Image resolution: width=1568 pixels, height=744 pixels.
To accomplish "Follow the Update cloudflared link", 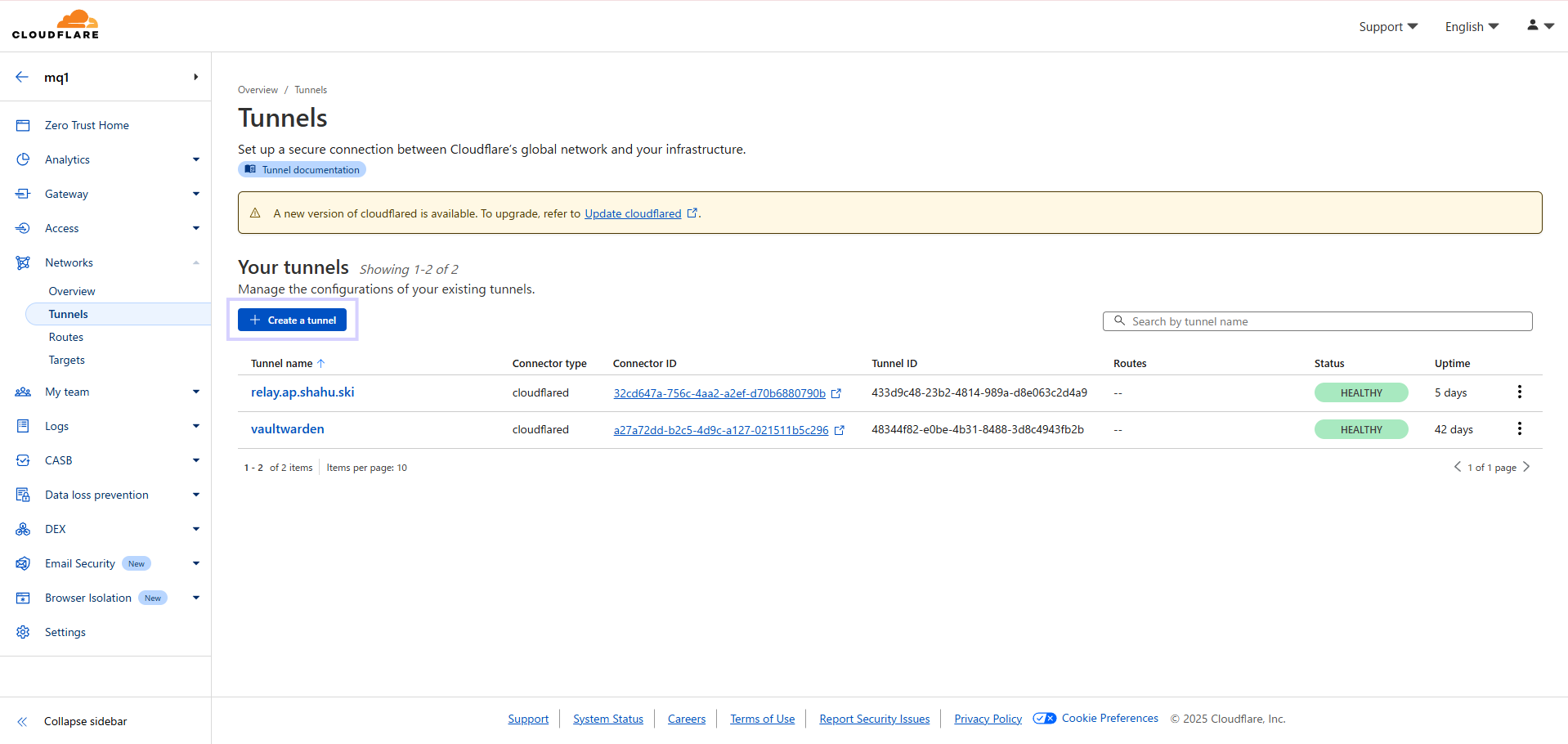I will [633, 213].
